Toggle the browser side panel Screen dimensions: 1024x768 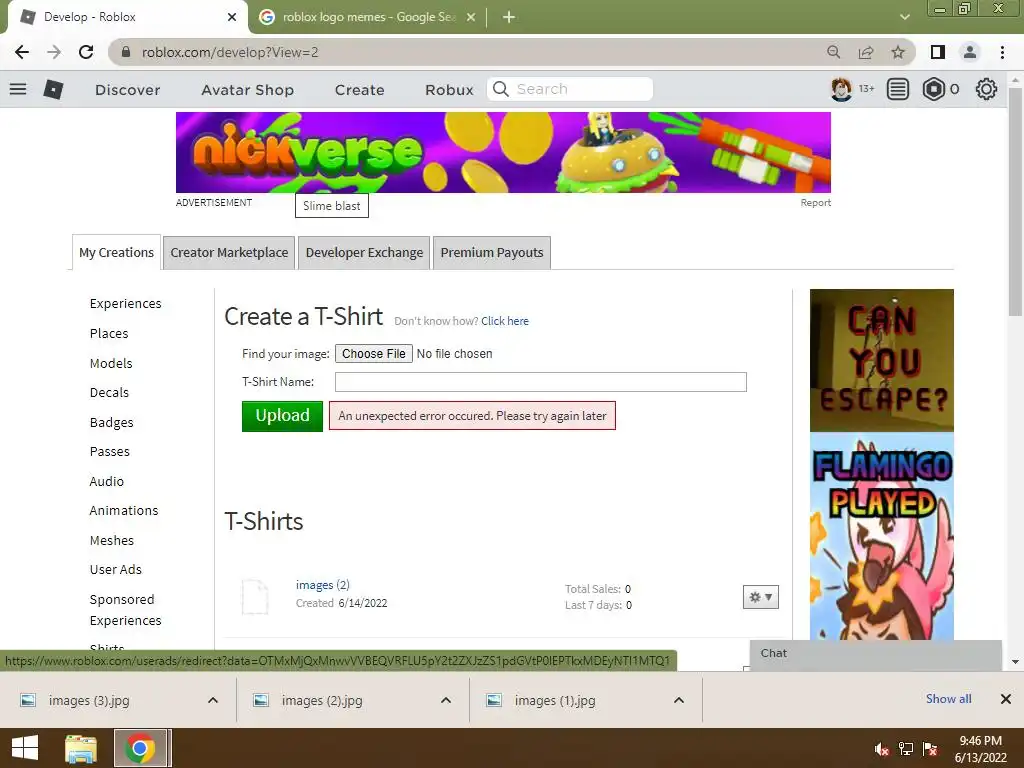pos(938,52)
